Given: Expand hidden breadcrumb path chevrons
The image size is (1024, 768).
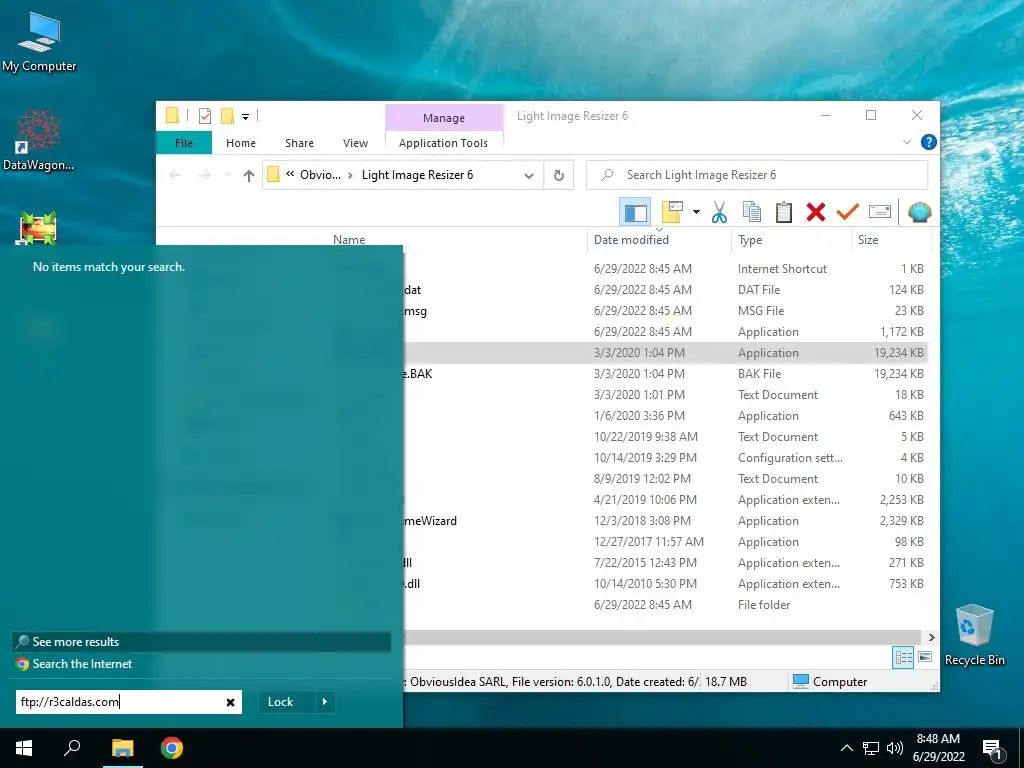Looking at the screenshot, I should tap(289, 174).
